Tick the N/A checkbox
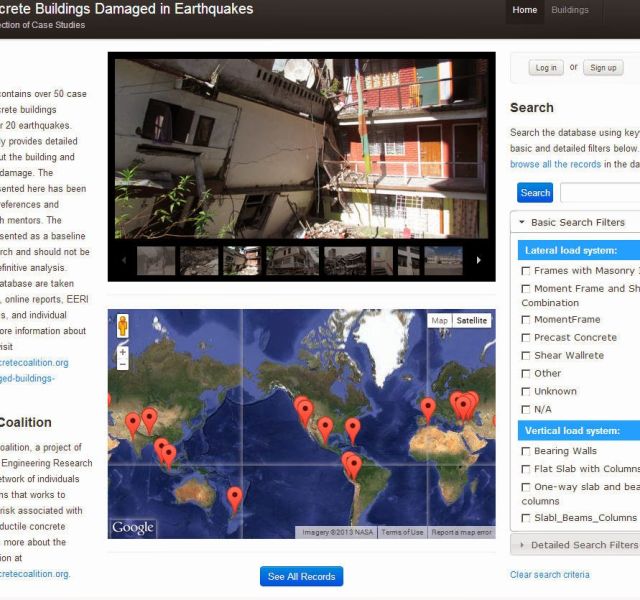 [526, 409]
